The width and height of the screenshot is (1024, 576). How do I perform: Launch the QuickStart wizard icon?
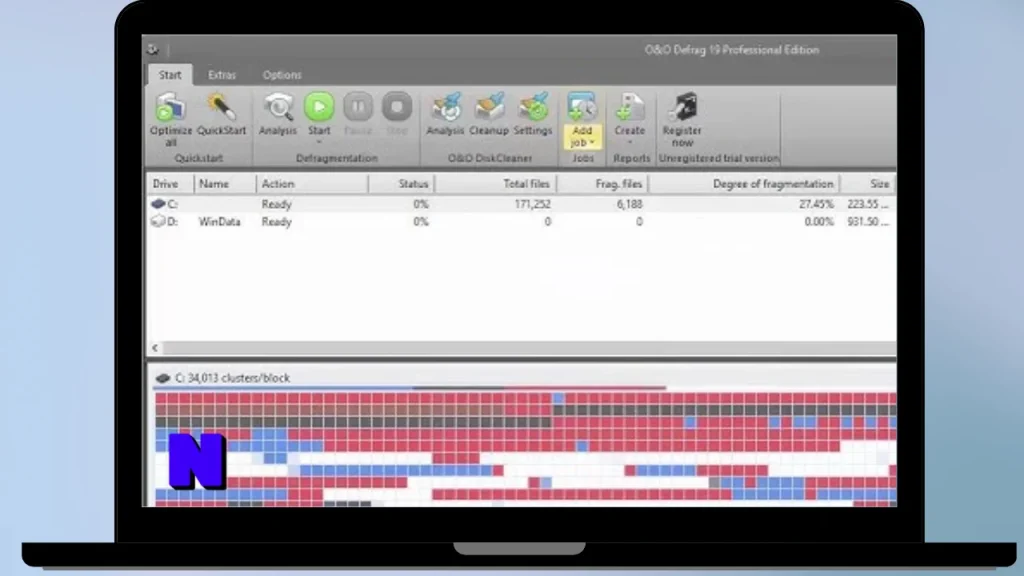click(221, 107)
